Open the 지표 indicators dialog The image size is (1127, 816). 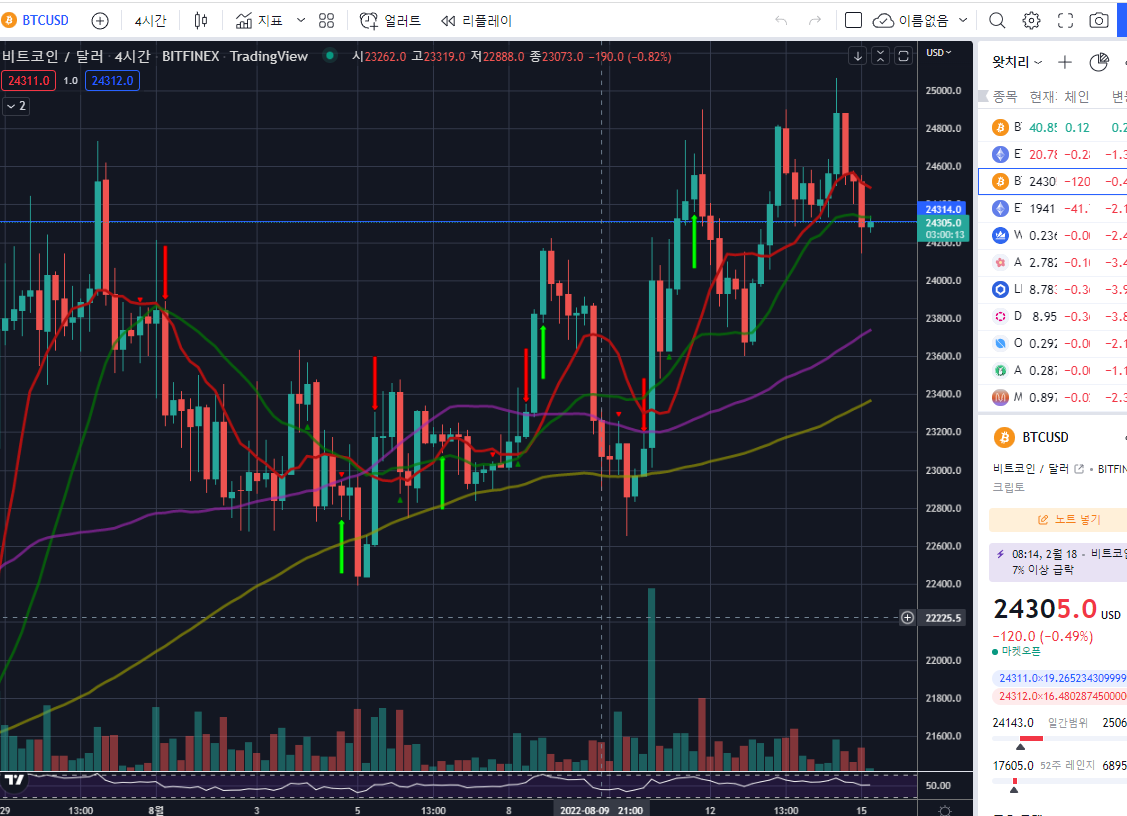[259, 21]
